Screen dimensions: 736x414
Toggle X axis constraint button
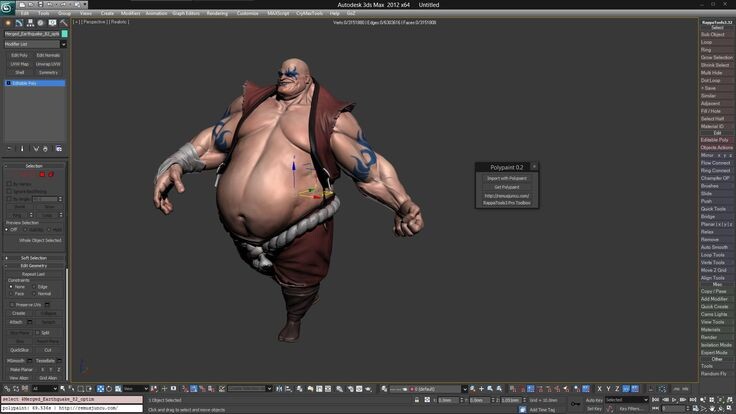point(599,389)
